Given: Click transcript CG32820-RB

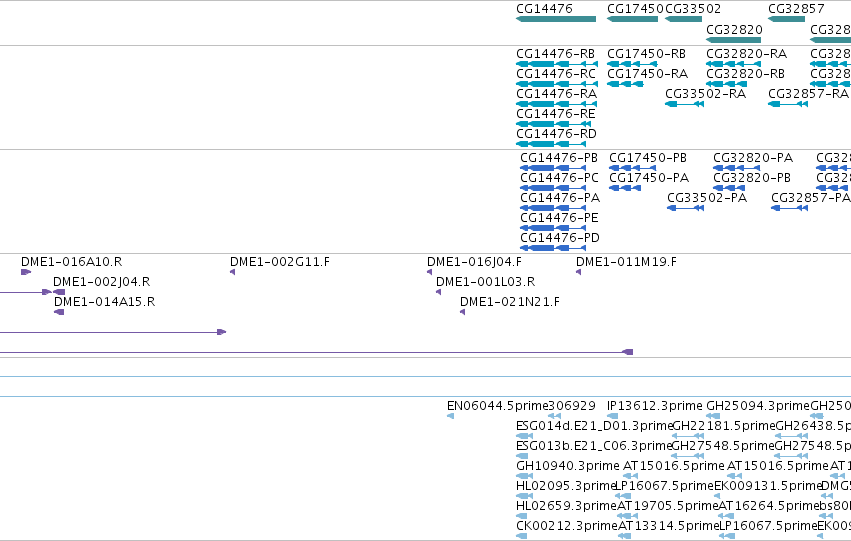Looking at the screenshot, I should tap(745, 74).
